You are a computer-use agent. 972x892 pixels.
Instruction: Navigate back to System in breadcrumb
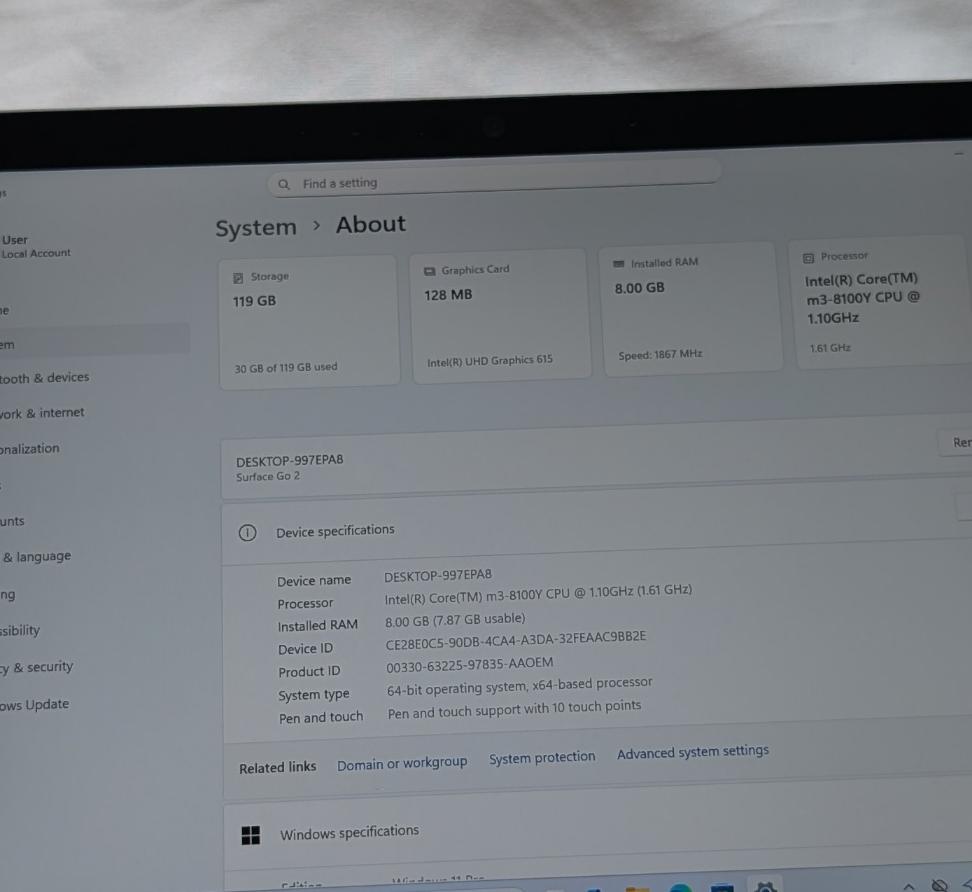click(x=256, y=229)
